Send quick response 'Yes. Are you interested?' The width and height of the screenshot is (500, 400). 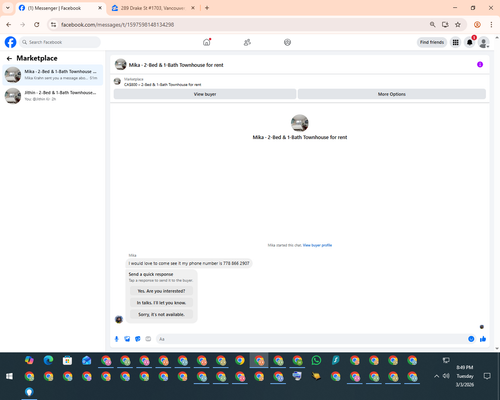pyautogui.click(x=161, y=291)
